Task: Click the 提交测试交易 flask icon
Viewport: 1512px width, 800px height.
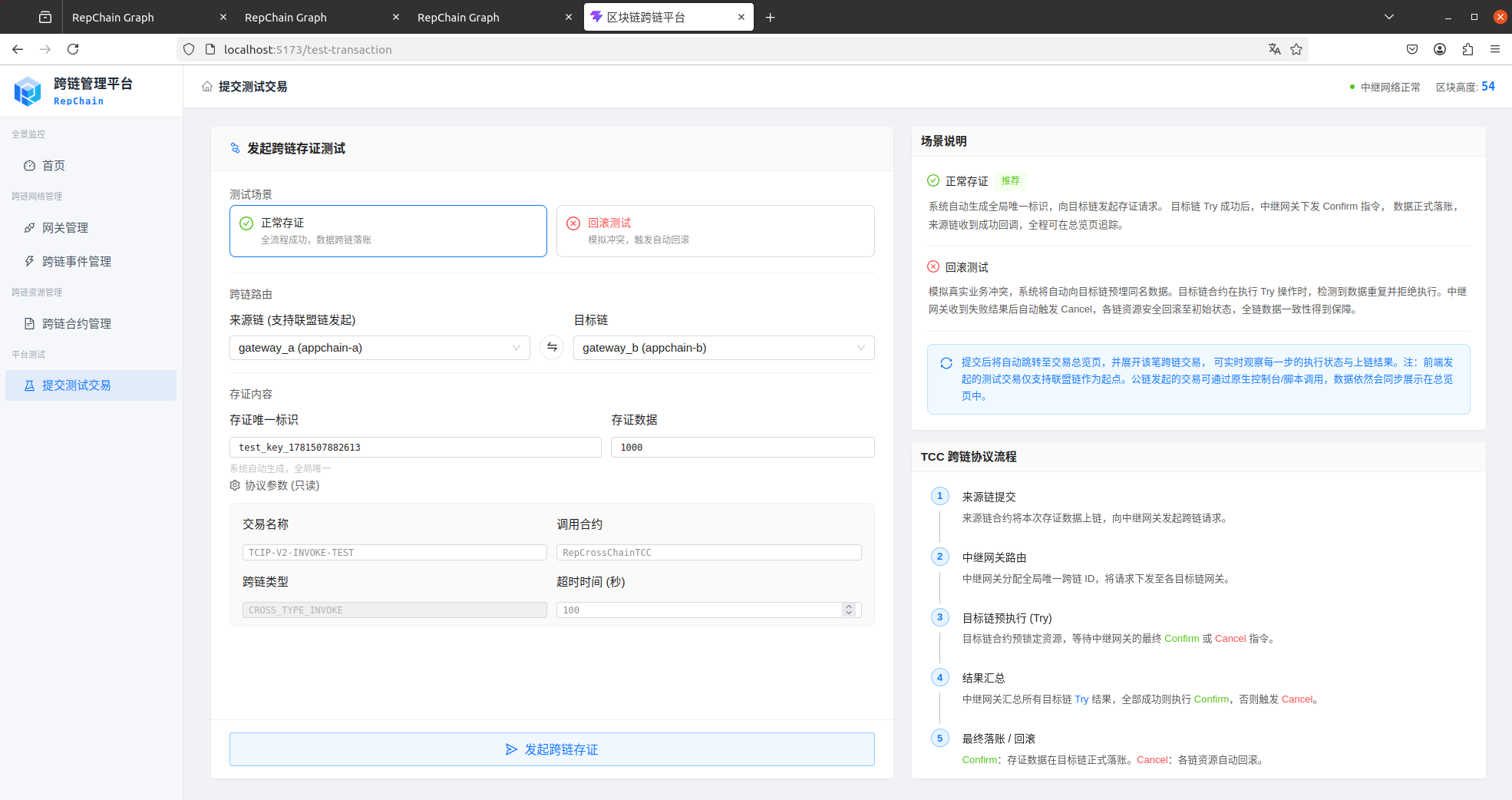Action: tap(29, 385)
